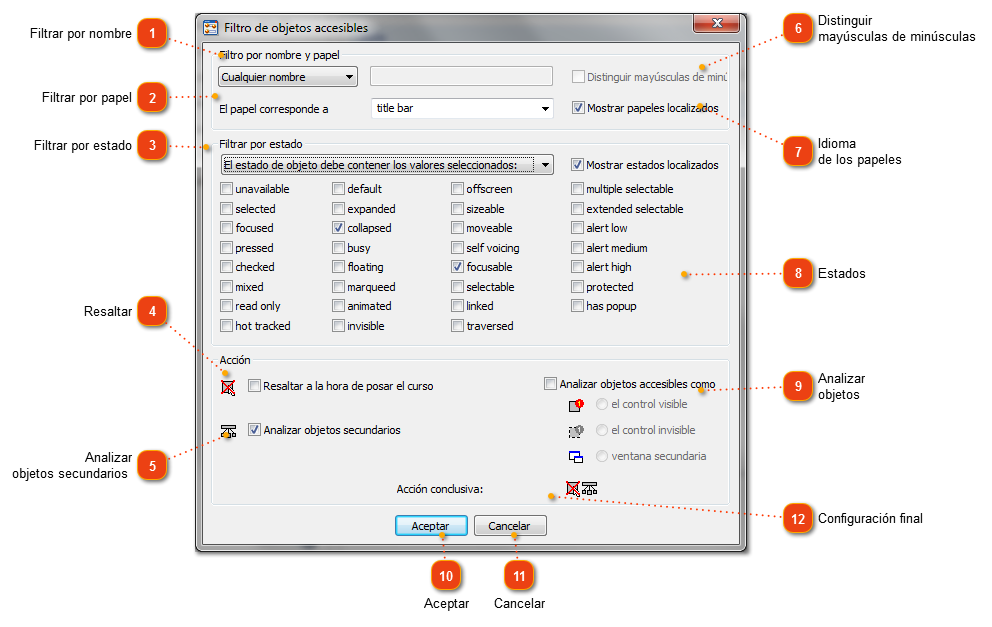
Task: Click the highlight rectangle icon beside Resaltar
Action: [x=228, y=387]
